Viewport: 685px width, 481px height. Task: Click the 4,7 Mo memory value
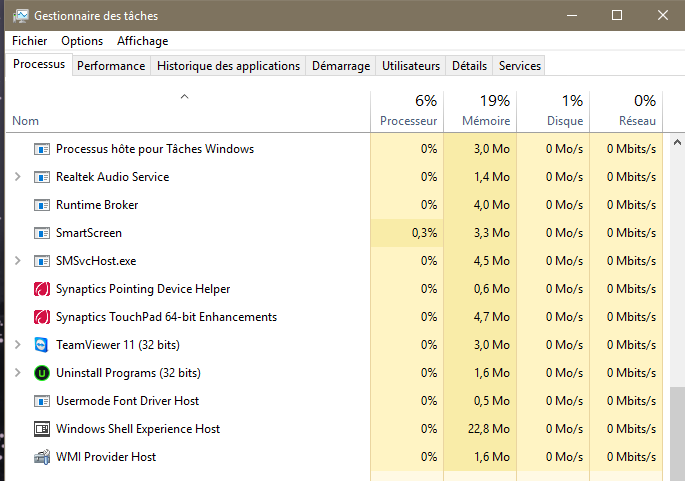point(491,317)
